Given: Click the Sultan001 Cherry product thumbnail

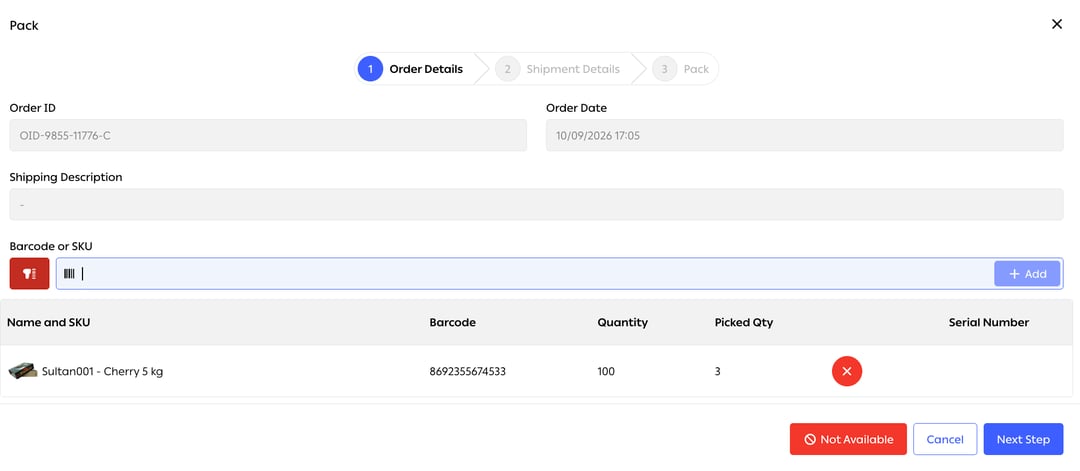Looking at the screenshot, I should 22,371.
